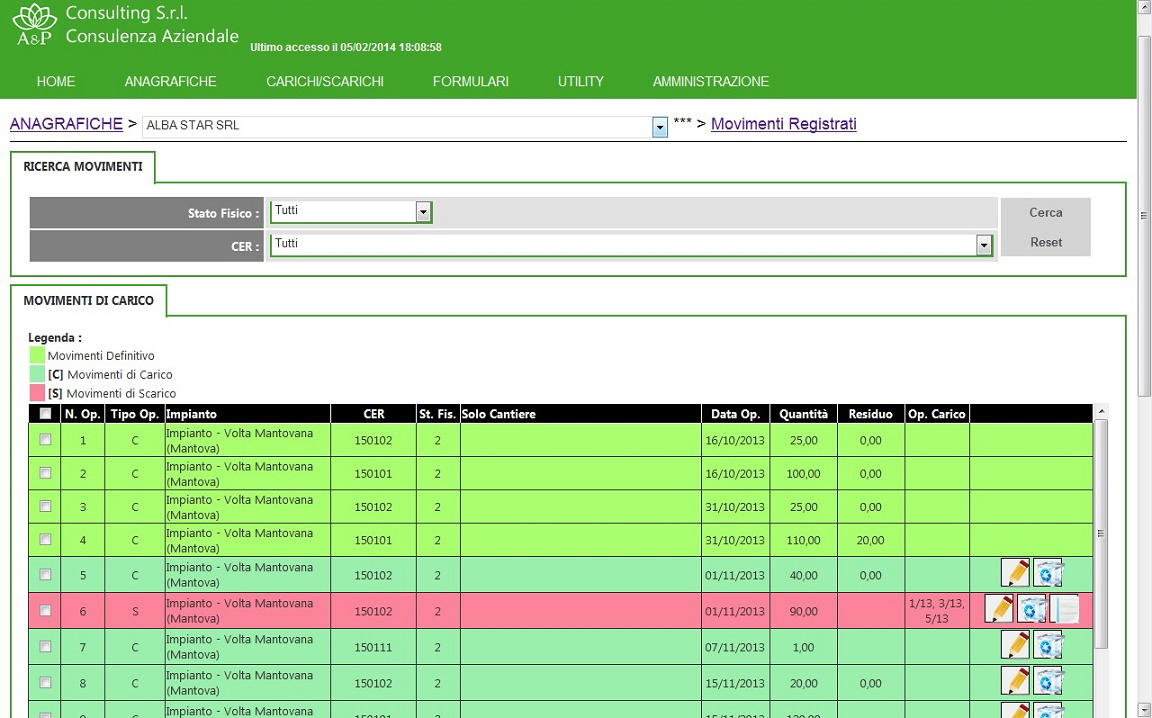Click the Data Op. column header
The image size is (1152, 718).
pos(735,414)
